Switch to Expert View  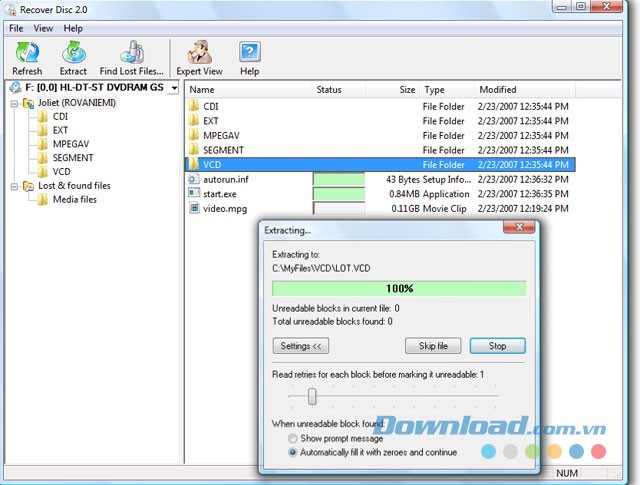[x=200, y=59]
